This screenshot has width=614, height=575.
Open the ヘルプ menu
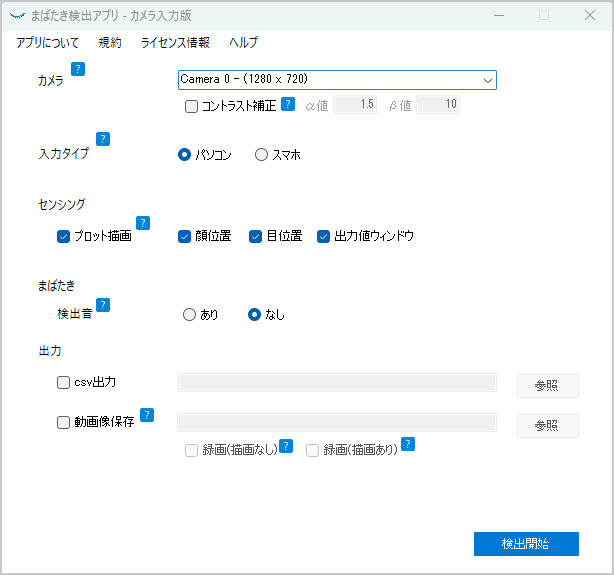(243, 42)
